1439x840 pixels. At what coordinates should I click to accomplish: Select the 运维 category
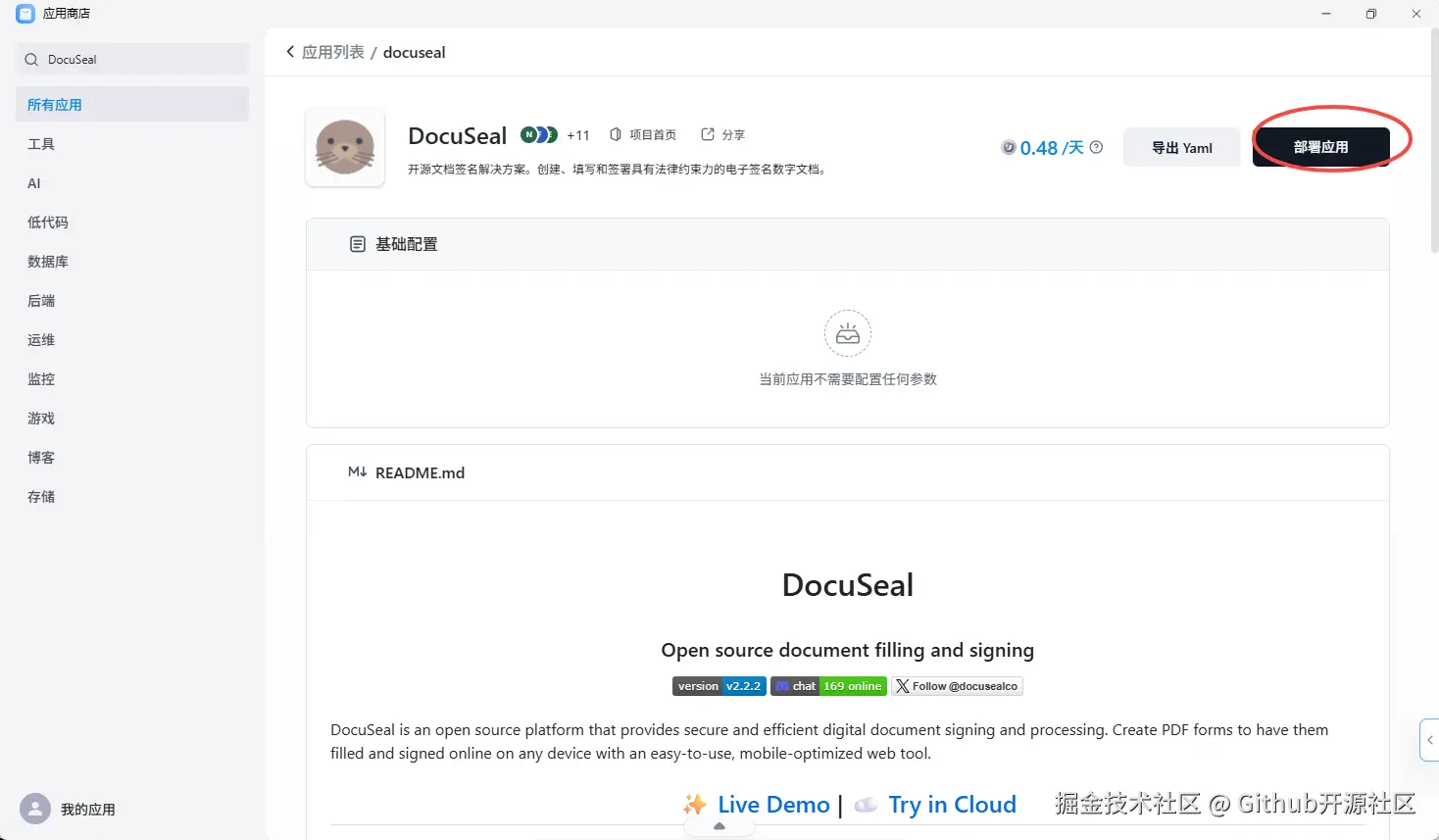coord(132,340)
